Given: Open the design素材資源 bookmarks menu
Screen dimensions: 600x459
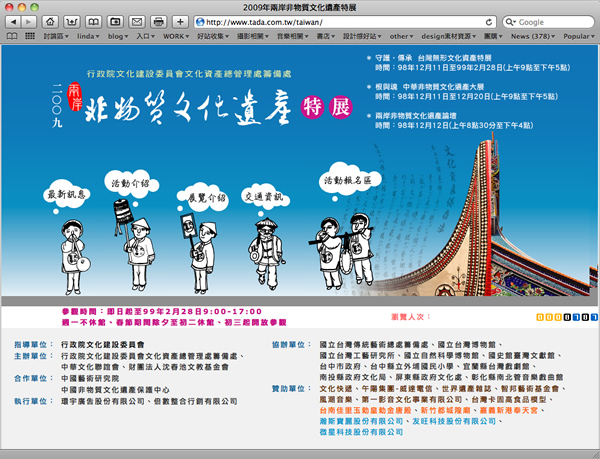Looking at the screenshot, I should coord(449,36).
